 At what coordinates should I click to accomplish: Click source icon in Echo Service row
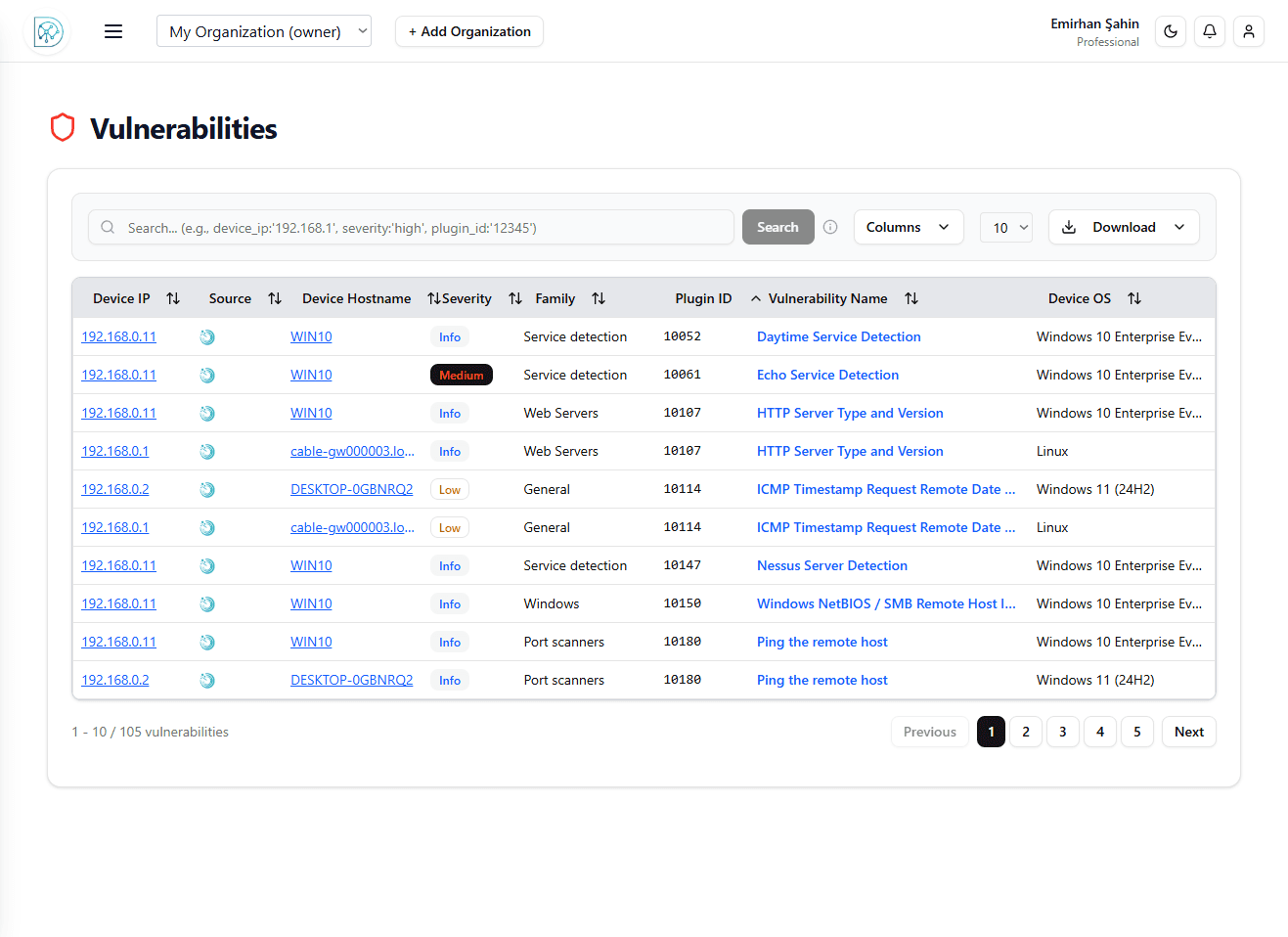pyautogui.click(x=207, y=375)
